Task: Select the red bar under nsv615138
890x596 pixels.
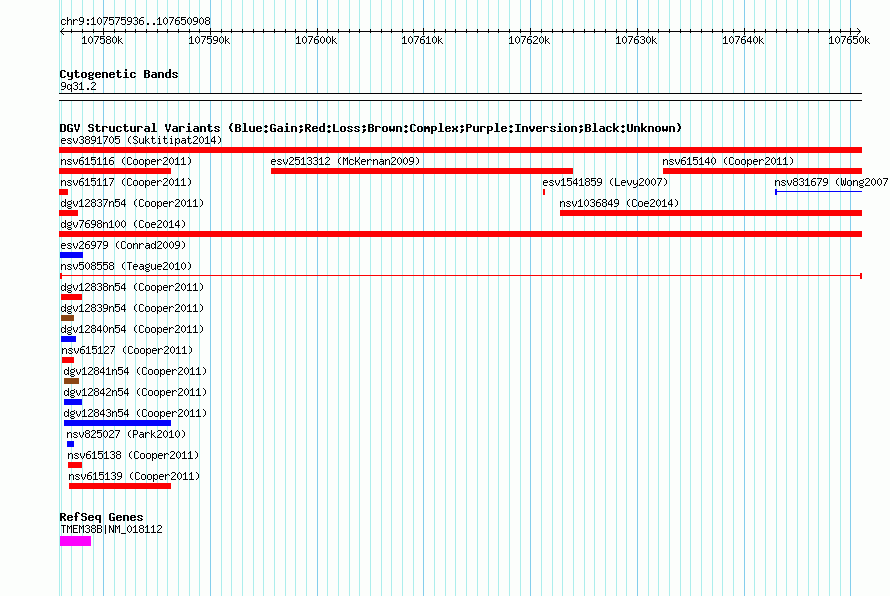Action: [75, 465]
